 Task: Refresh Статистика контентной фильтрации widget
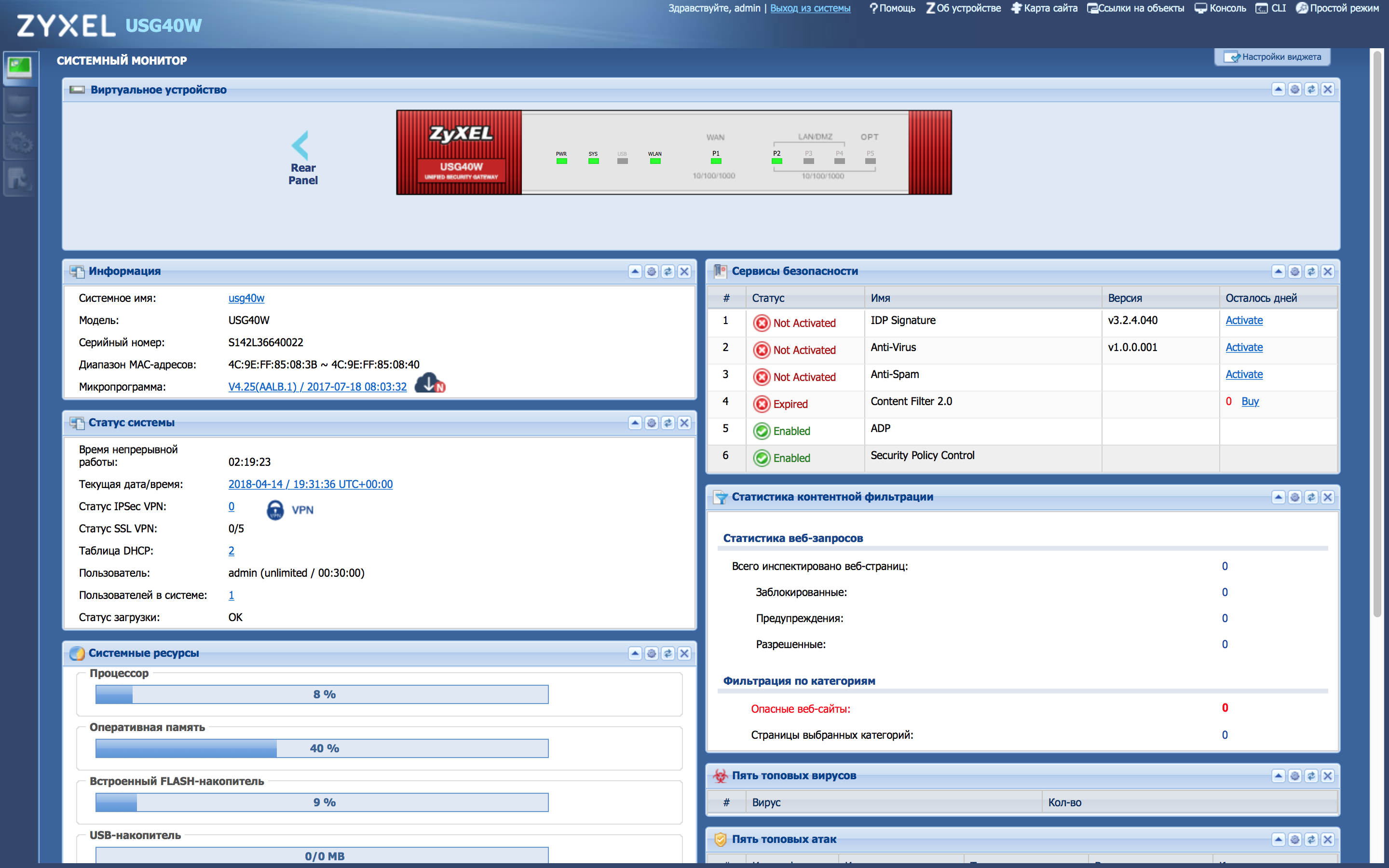(x=1311, y=497)
